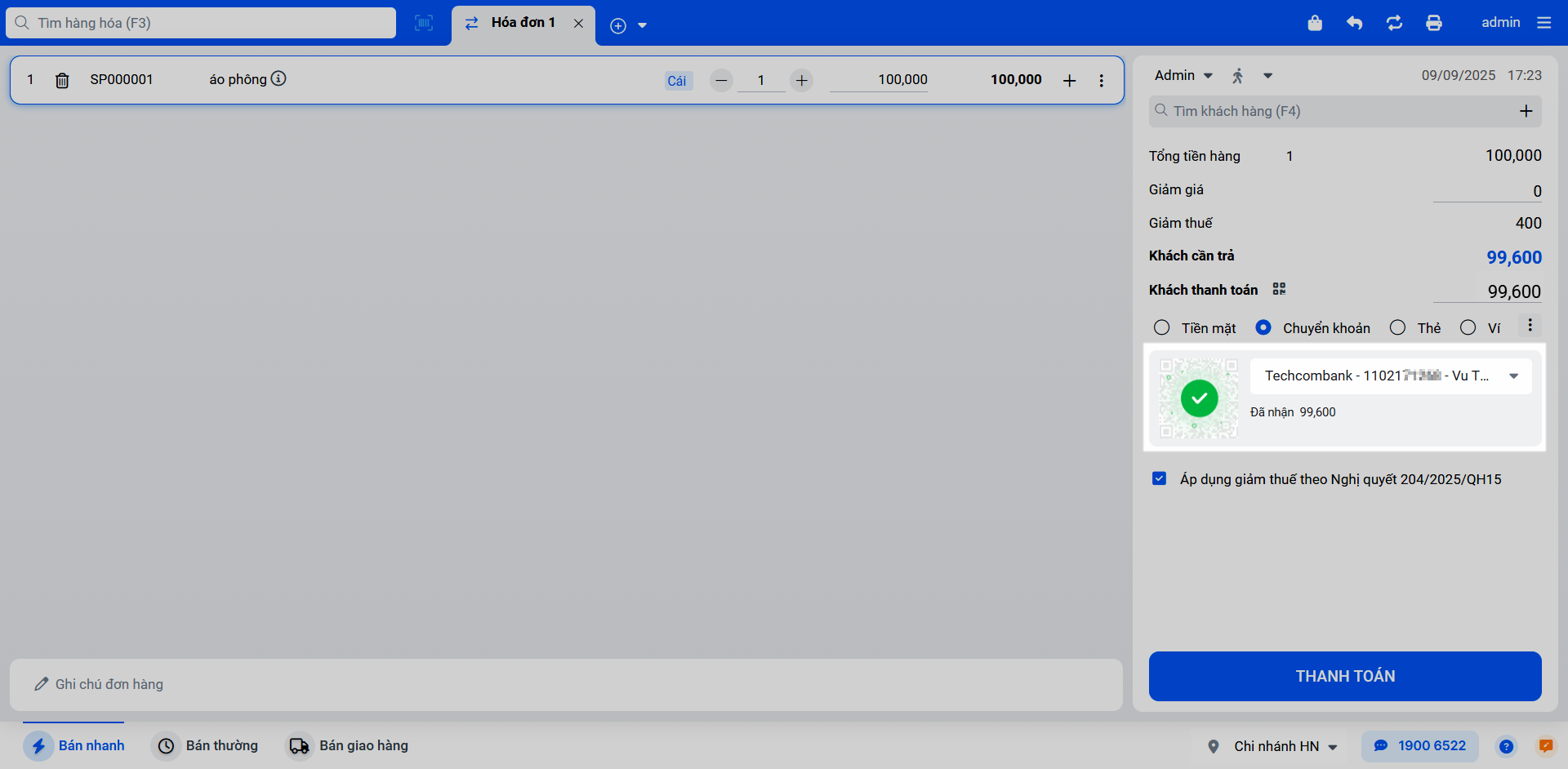
Task: Click the THANH TOÁN button
Action: click(x=1345, y=676)
